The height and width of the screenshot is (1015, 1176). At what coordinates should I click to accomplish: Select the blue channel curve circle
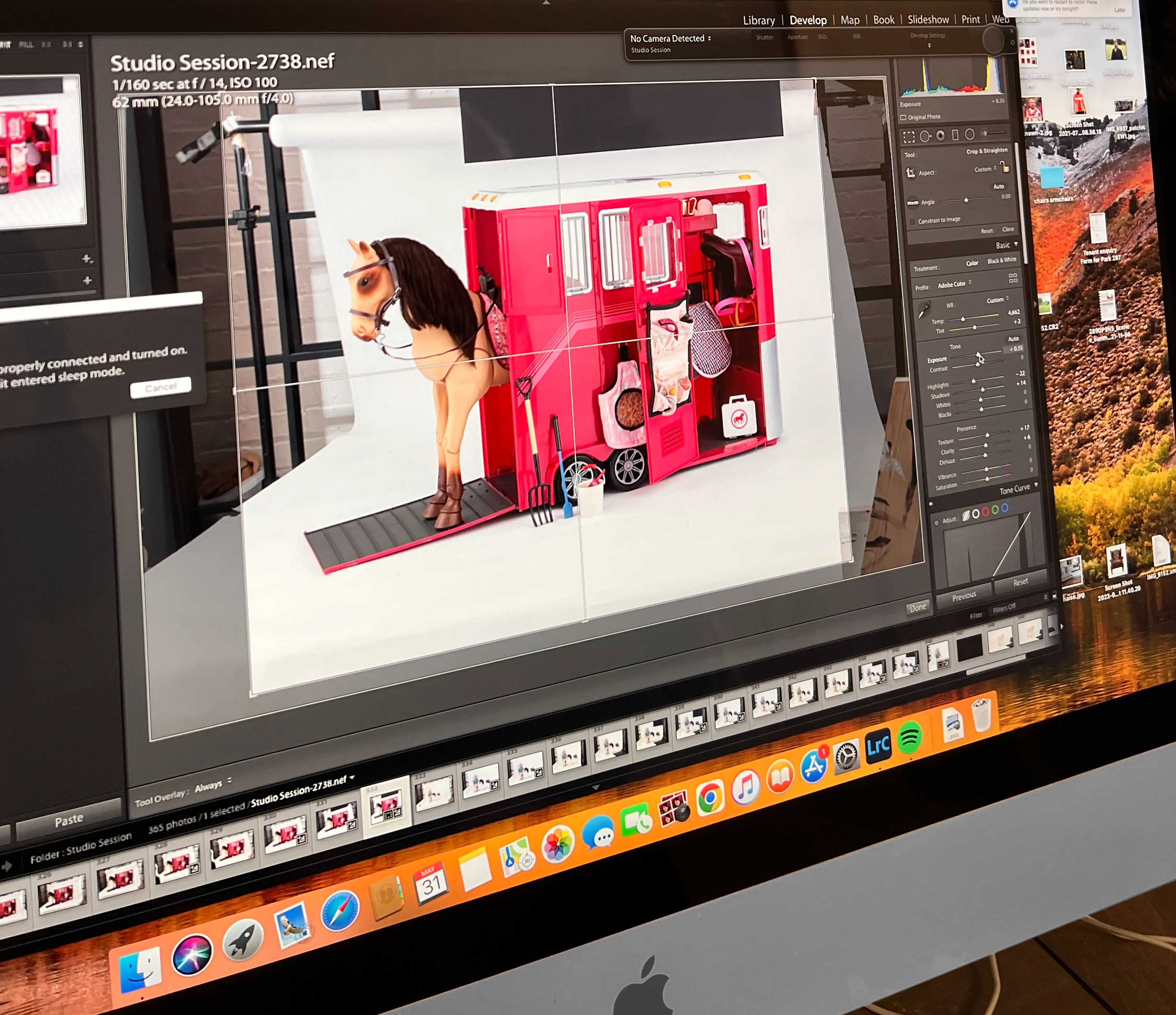(x=1005, y=508)
